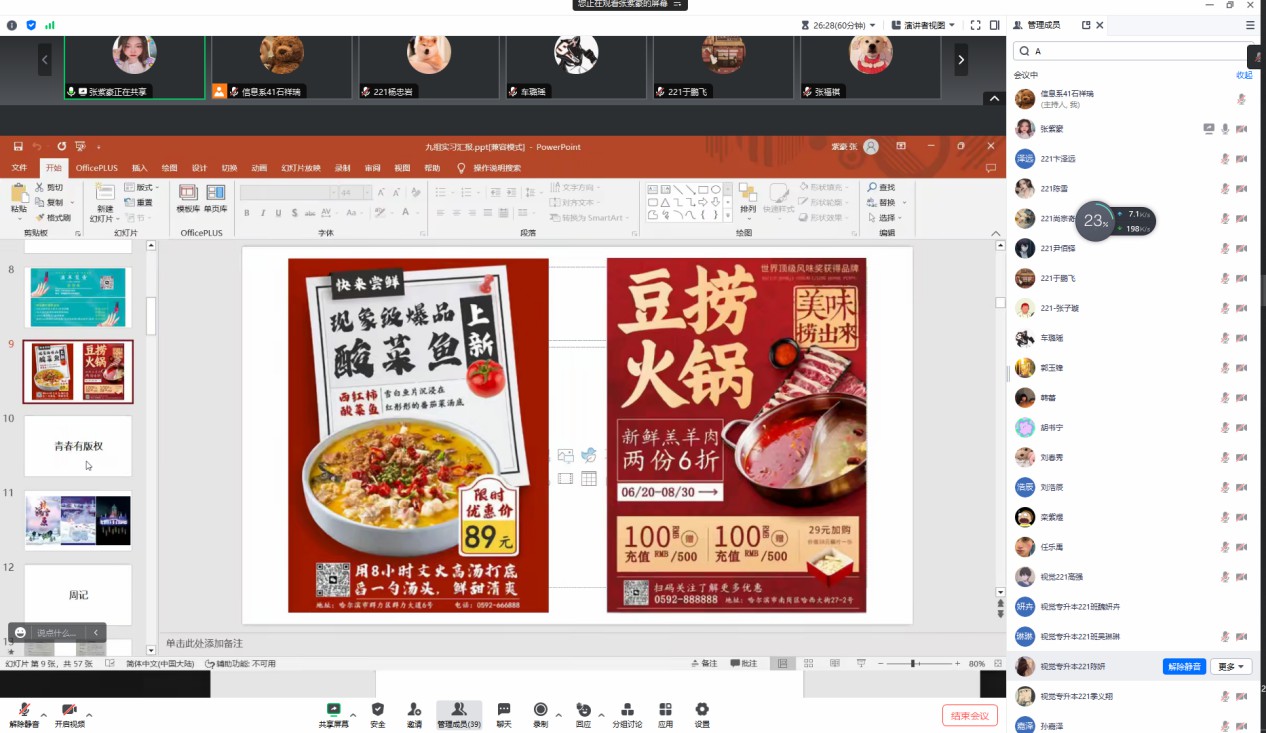
Task: Switch to the 插入 ribbon tab
Action: [x=139, y=168]
